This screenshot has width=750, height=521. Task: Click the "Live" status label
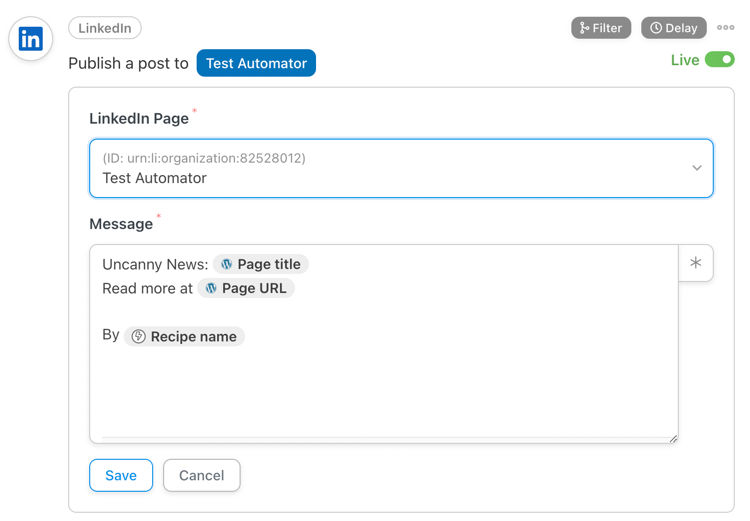click(x=685, y=60)
